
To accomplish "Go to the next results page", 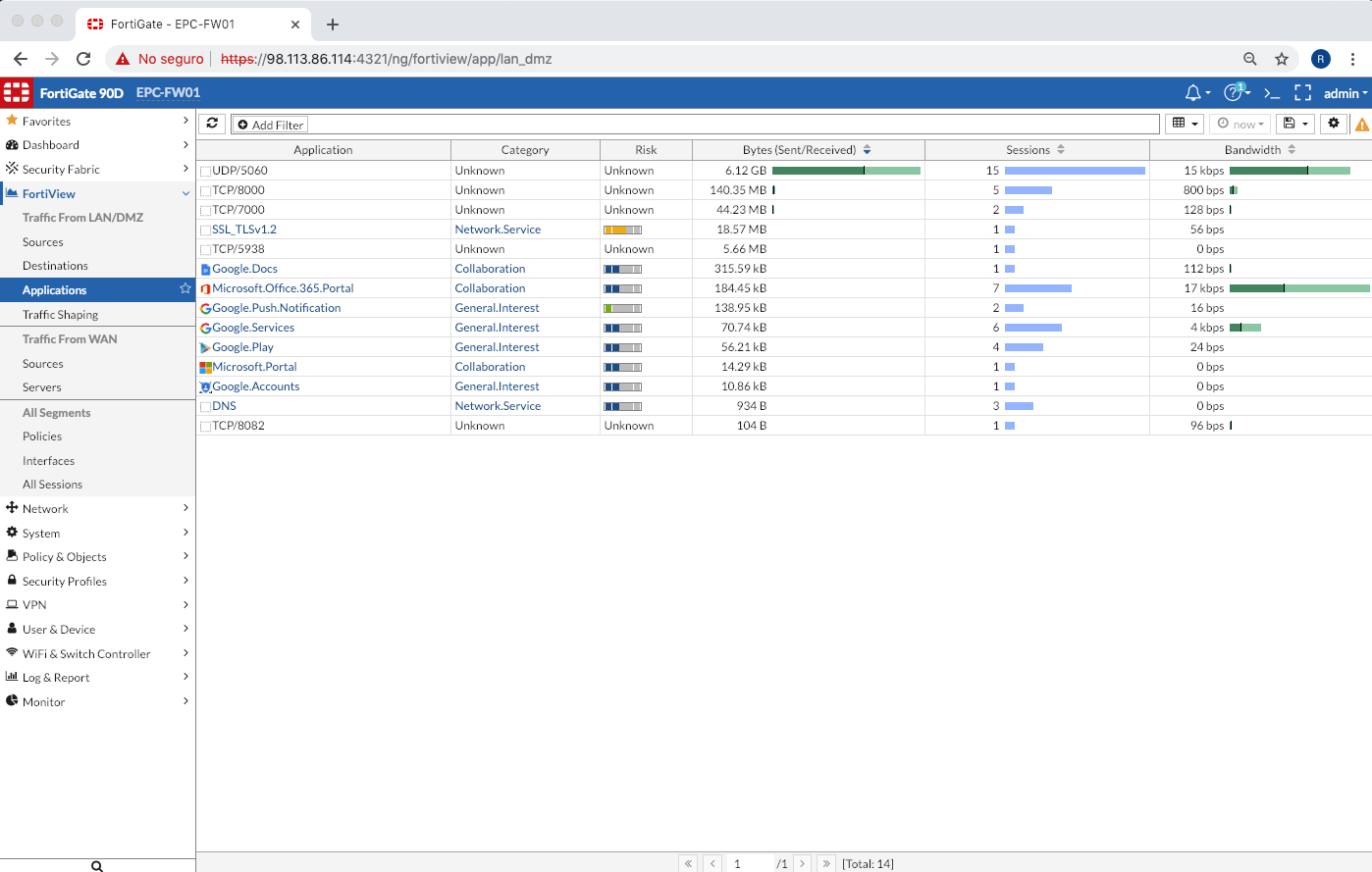I will 802,863.
